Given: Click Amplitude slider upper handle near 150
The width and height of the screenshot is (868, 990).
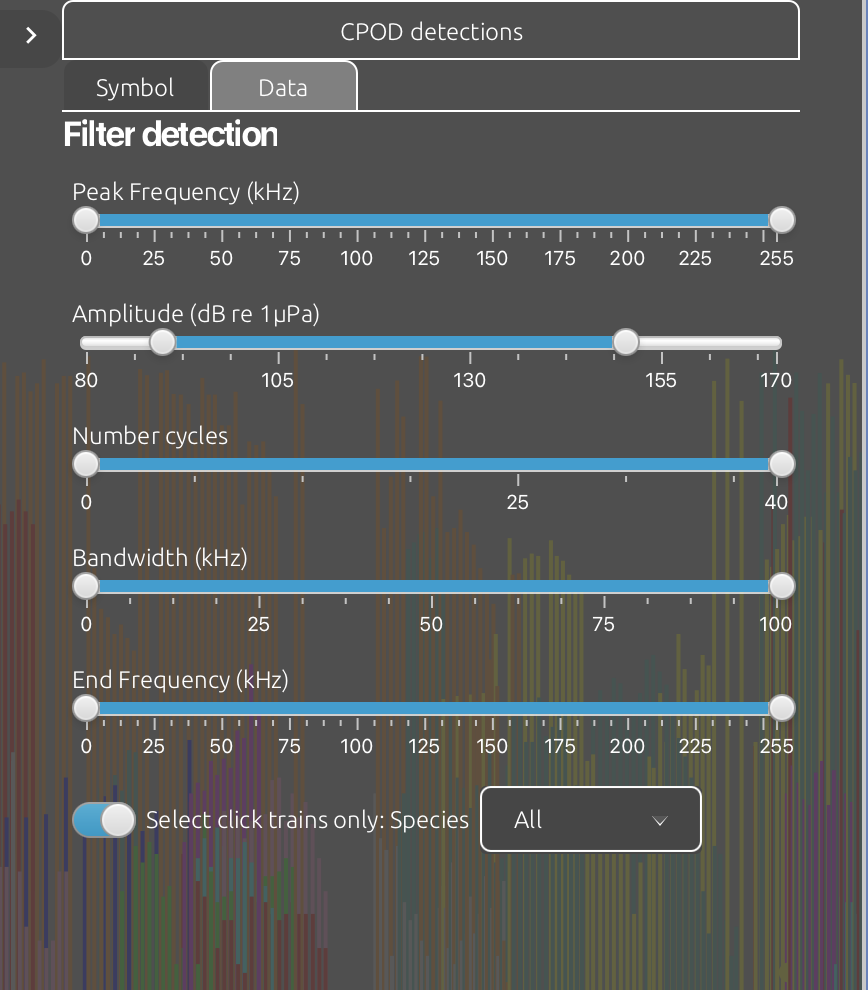Looking at the screenshot, I should [626, 342].
